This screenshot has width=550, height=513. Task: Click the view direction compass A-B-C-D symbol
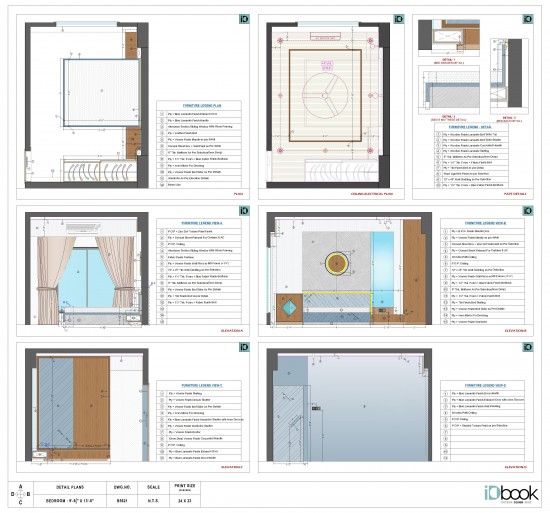click(x=20, y=494)
